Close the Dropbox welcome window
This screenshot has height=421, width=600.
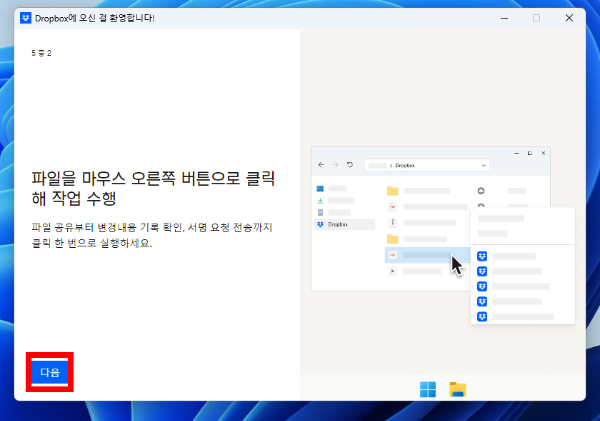[x=569, y=18]
